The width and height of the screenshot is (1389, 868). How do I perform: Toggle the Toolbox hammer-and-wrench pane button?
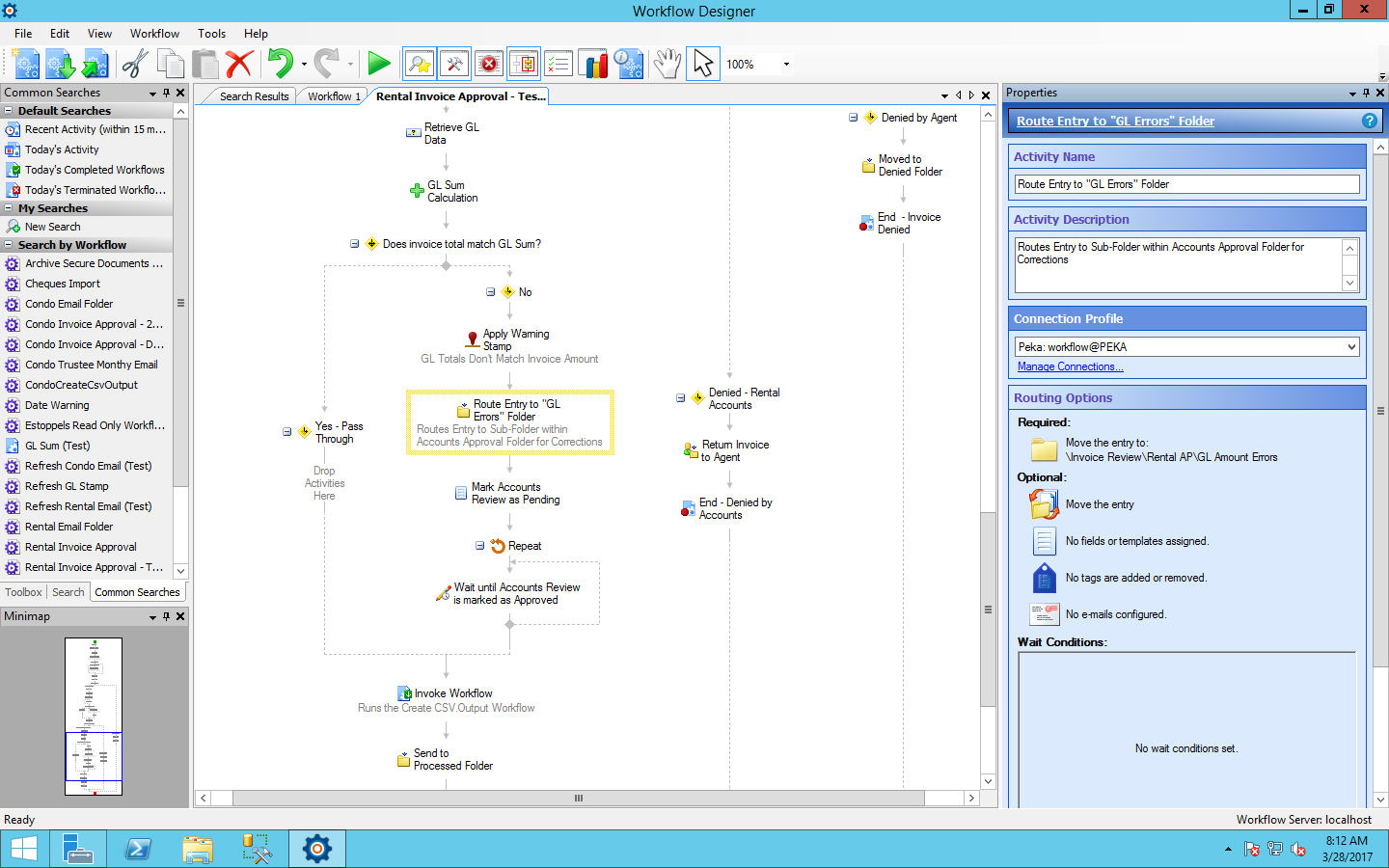(454, 65)
